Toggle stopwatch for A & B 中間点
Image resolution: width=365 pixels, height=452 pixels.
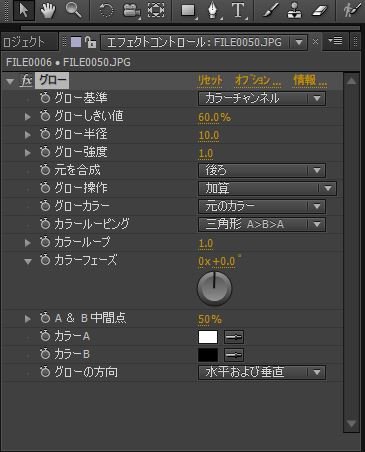pos(45,318)
